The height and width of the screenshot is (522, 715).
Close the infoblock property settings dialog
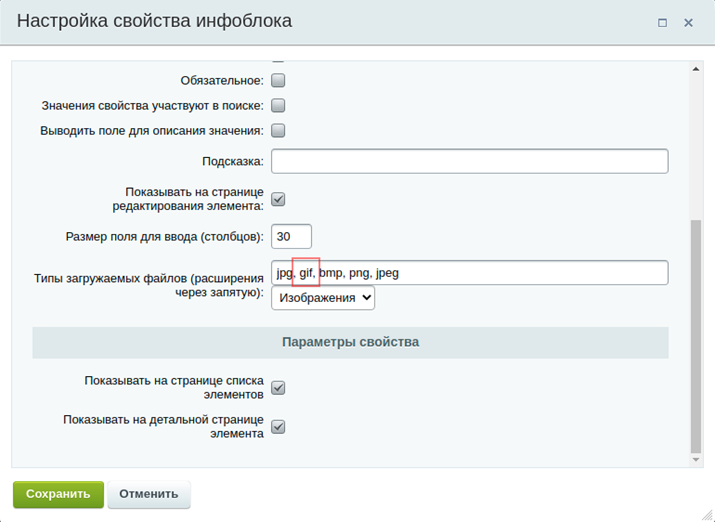(689, 22)
